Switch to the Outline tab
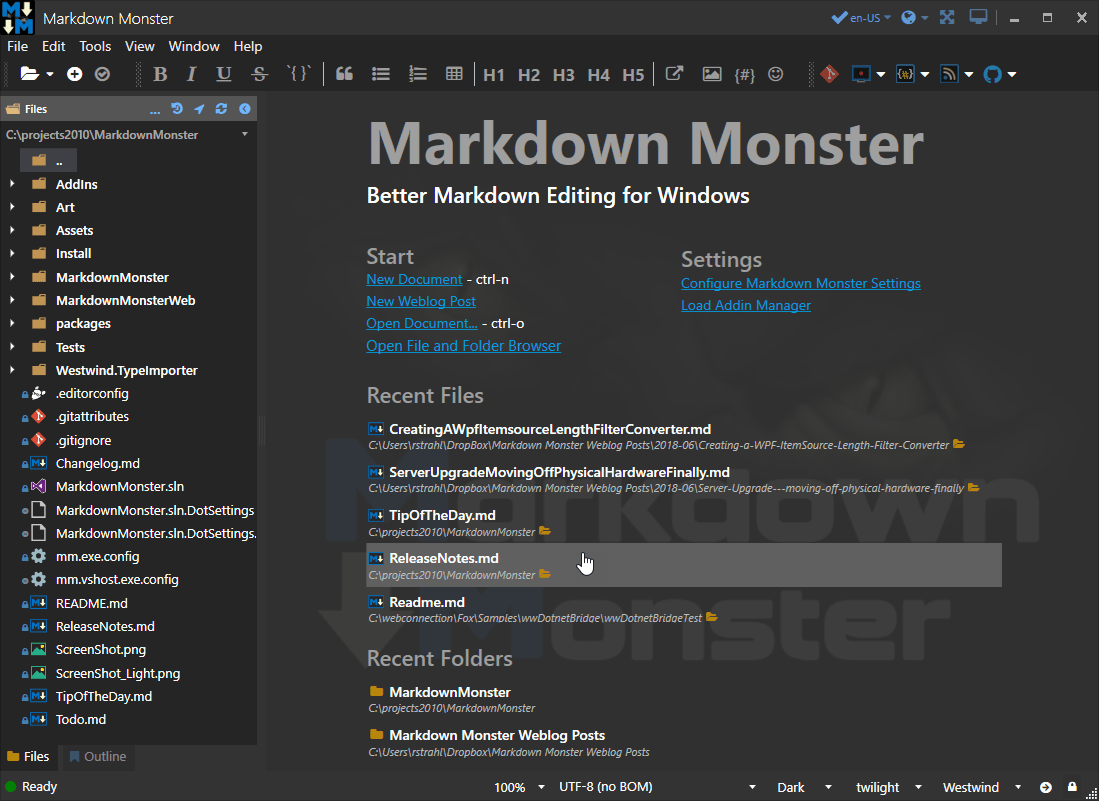The width and height of the screenshot is (1099, 801). coord(96,757)
